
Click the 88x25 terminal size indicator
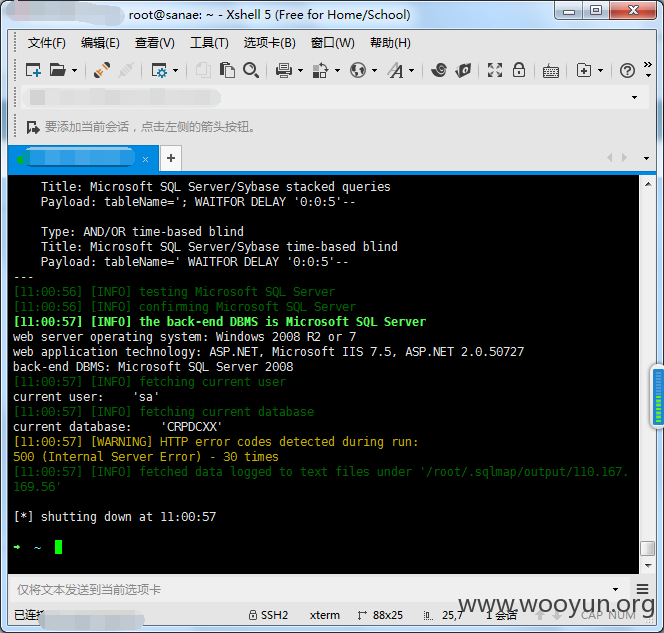click(380, 615)
